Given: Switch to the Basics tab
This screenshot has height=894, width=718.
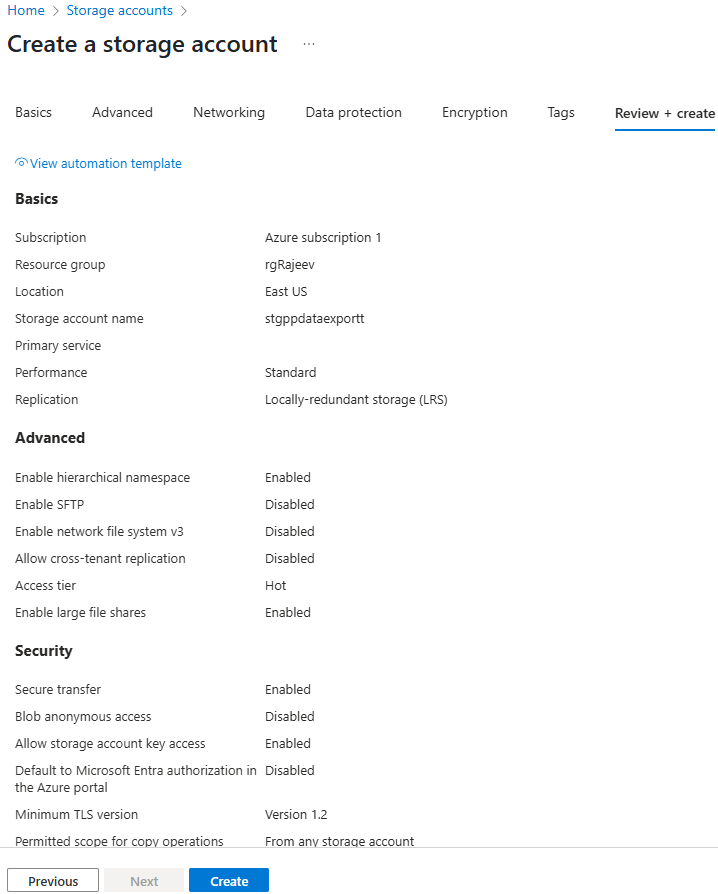Looking at the screenshot, I should [x=33, y=113].
